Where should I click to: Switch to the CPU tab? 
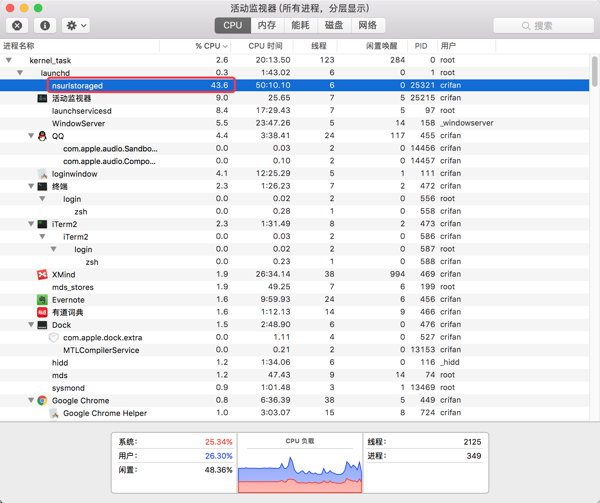(233, 26)
